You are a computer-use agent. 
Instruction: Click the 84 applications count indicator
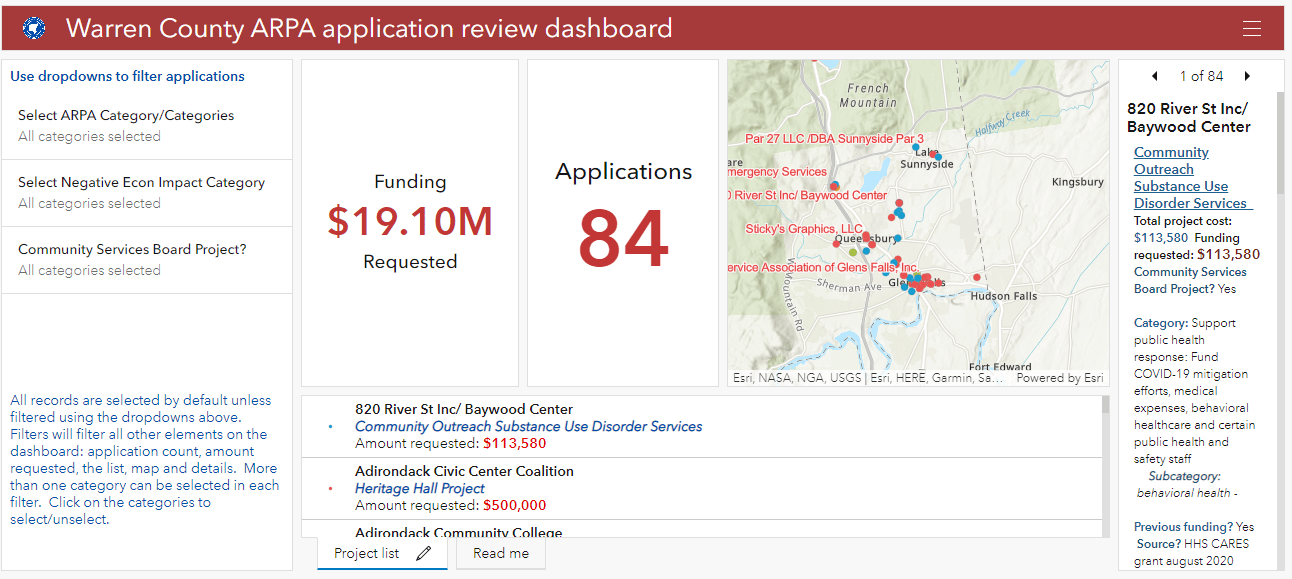[624, 240]
